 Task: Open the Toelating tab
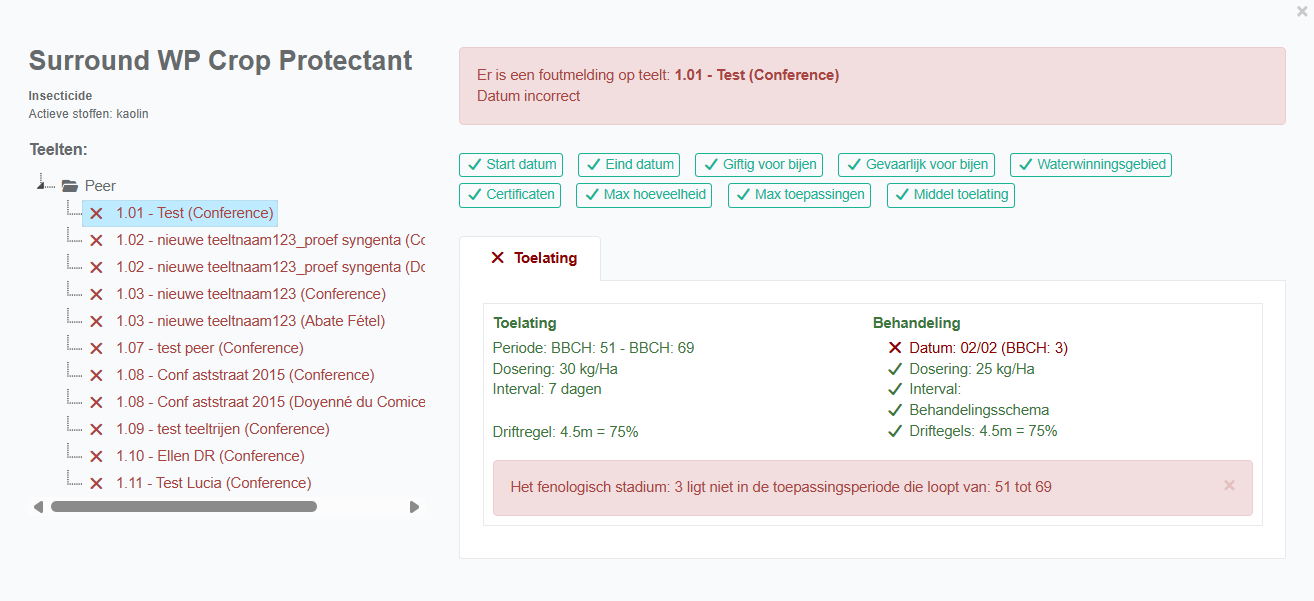click(530, 258)
